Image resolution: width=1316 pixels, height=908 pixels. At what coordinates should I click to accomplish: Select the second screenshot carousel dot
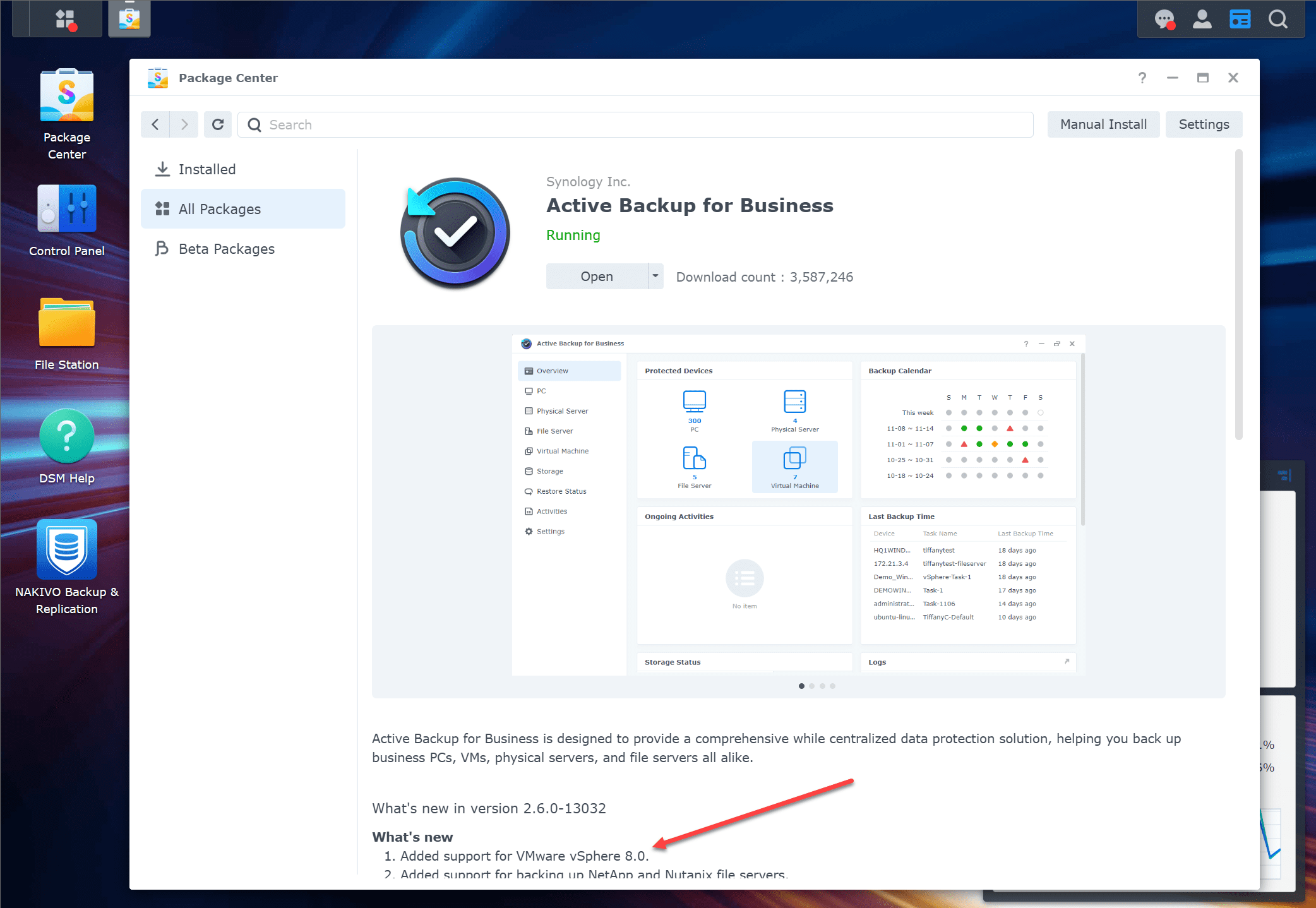click(812, 686)
